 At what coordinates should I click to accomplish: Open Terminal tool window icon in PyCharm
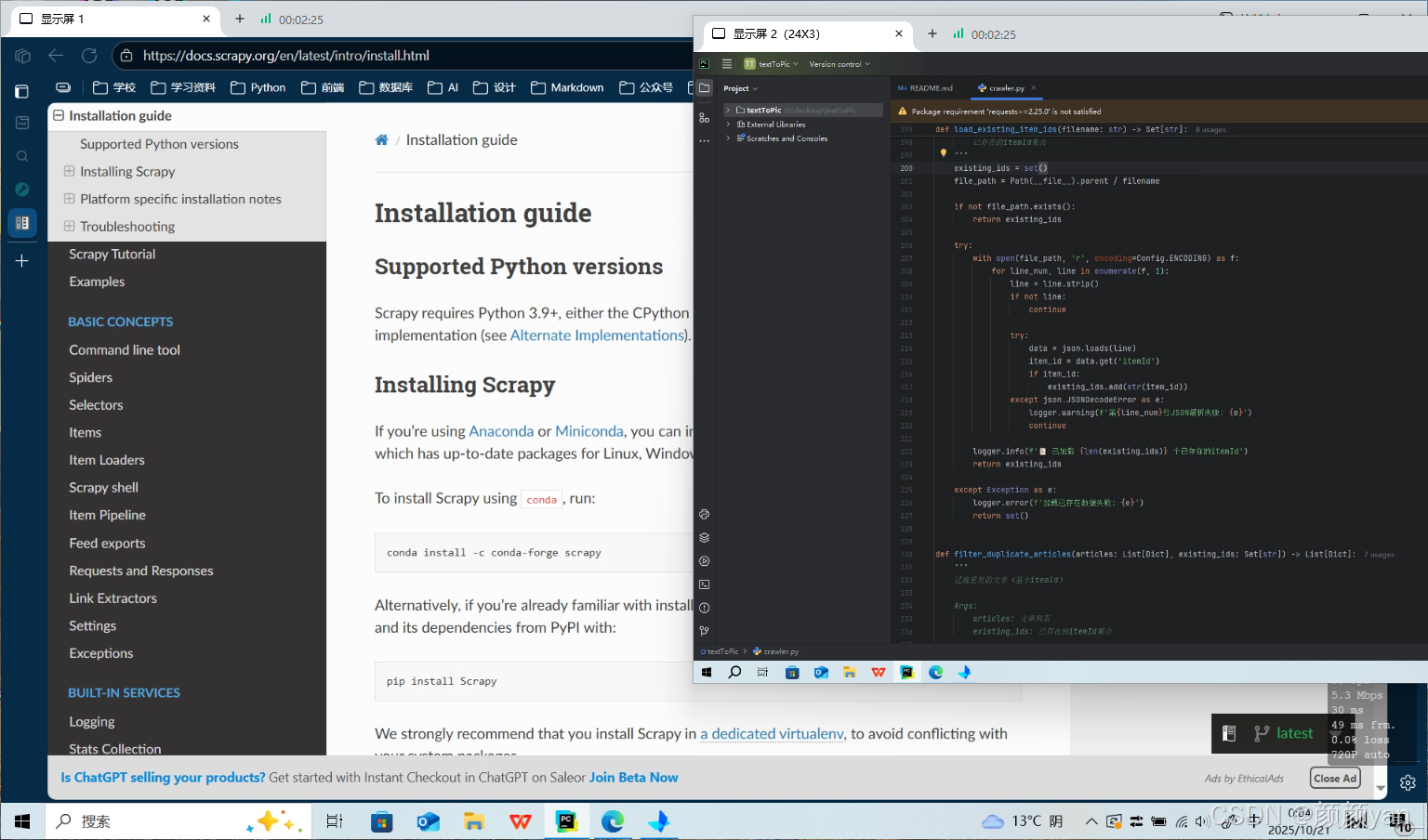click(704, 584)
